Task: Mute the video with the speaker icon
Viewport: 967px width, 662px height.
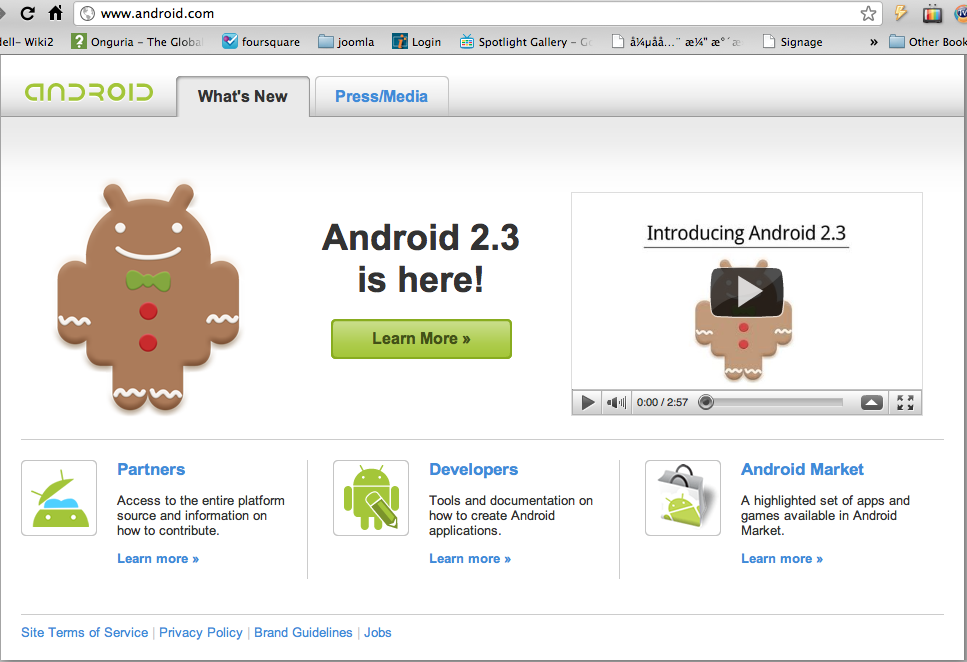Action: (x=616, y=403)
